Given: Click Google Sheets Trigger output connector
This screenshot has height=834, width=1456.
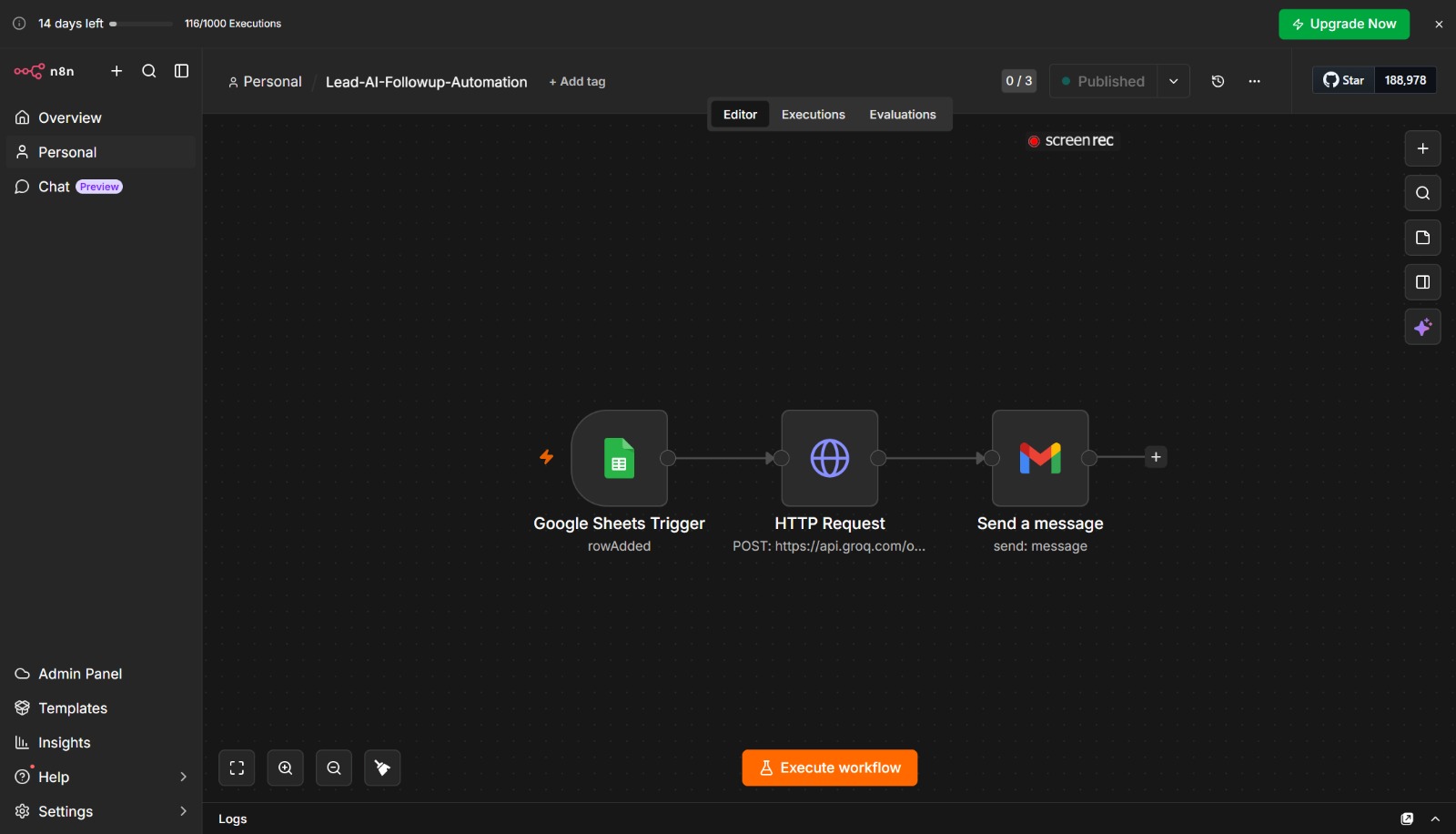Looking at the screenshot, I should [668, 458].
